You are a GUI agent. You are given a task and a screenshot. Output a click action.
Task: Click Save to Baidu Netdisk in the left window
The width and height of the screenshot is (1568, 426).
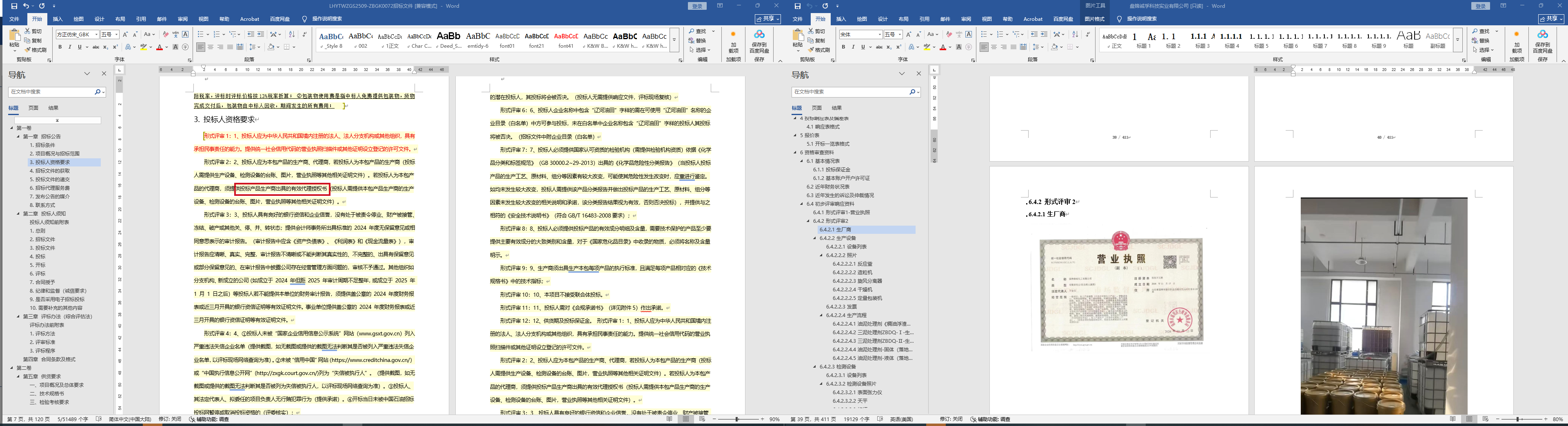pos(759,41)
